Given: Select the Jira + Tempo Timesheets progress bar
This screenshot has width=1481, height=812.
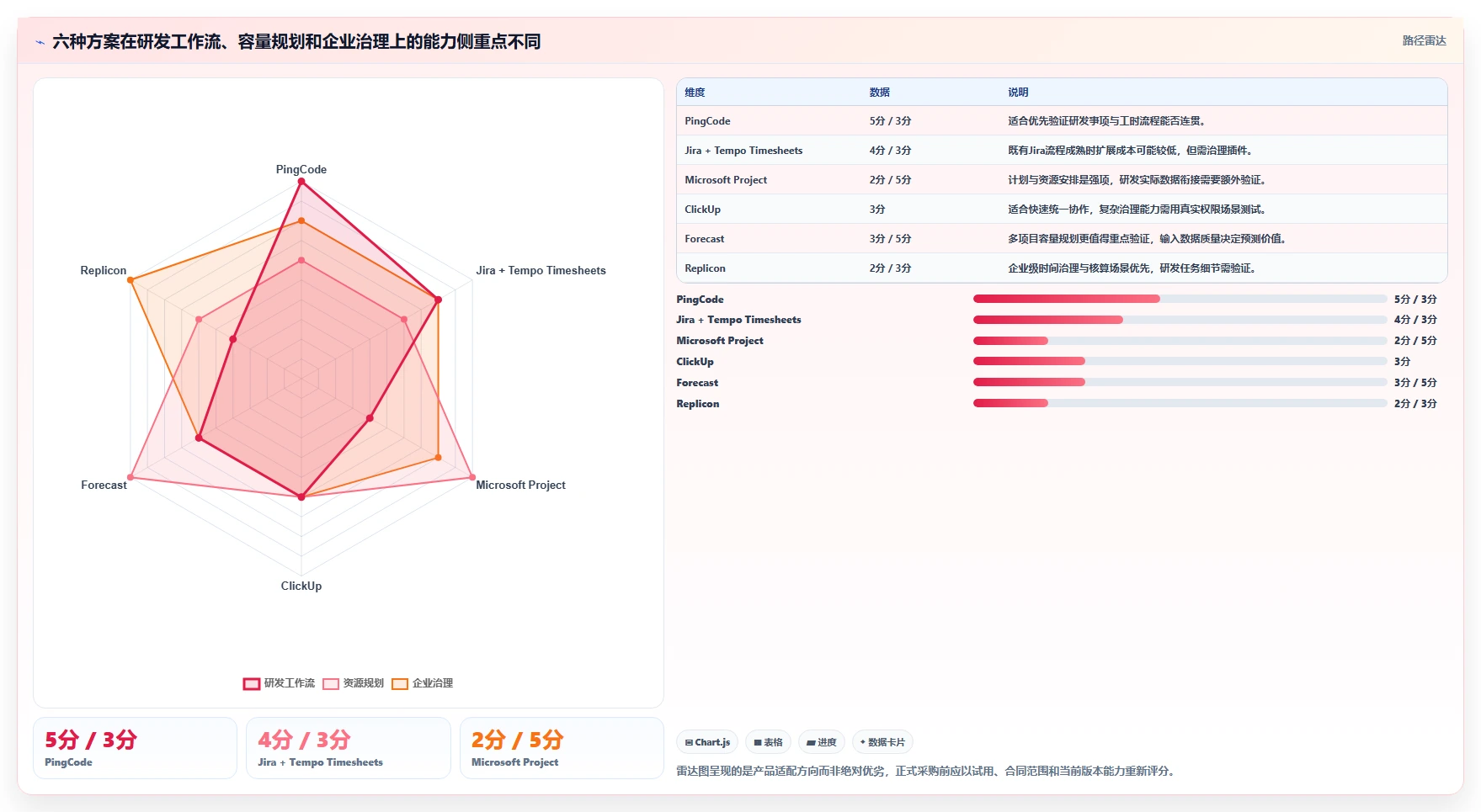Looking at the screenshot, I should tap(1180, 320).
